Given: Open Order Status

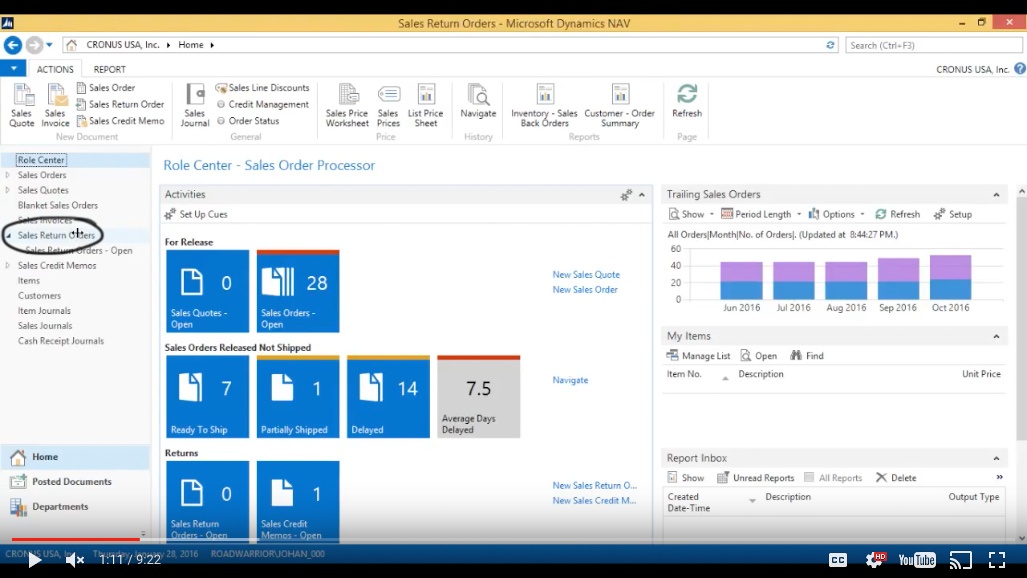Looking at the screenshot, I should point(248,121).
